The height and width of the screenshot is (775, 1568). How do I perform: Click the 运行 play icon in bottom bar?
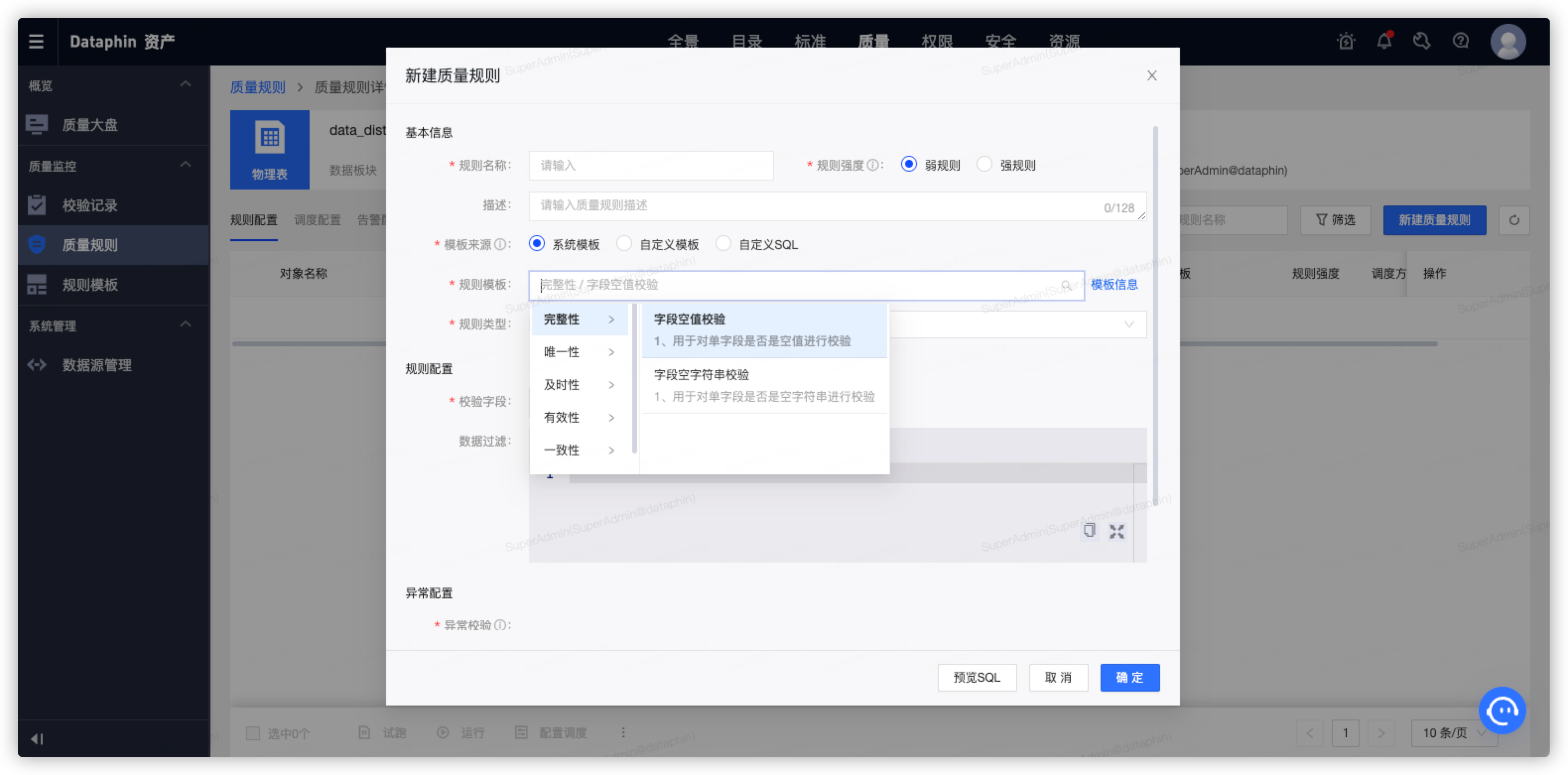(443, 732)
